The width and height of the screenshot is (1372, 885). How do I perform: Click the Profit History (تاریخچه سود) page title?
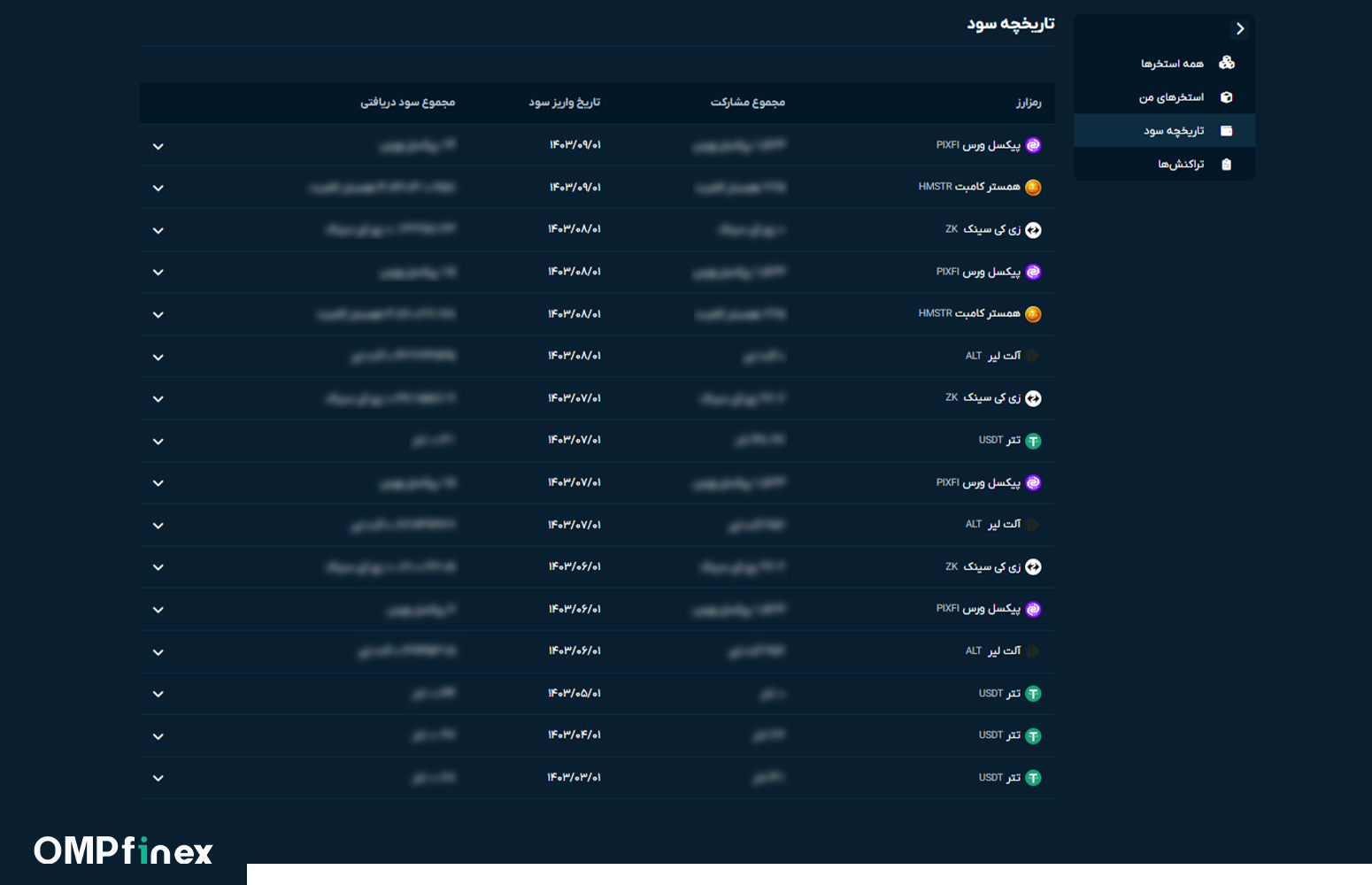point(1011,24)
